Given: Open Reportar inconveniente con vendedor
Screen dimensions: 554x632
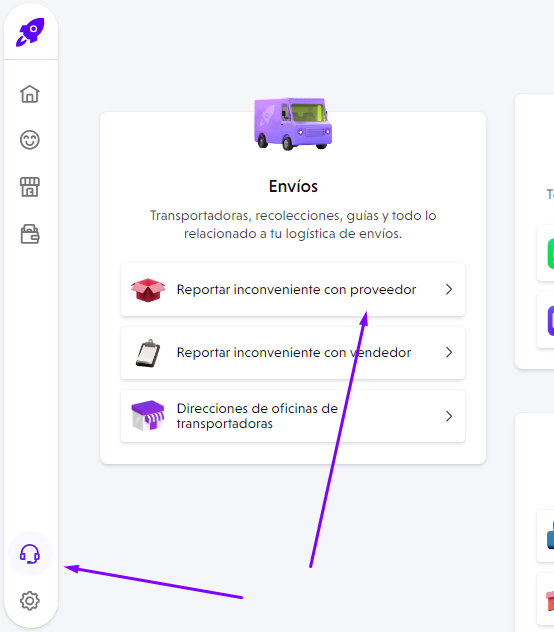Looking at the screenshot, I should coord(293,353).
